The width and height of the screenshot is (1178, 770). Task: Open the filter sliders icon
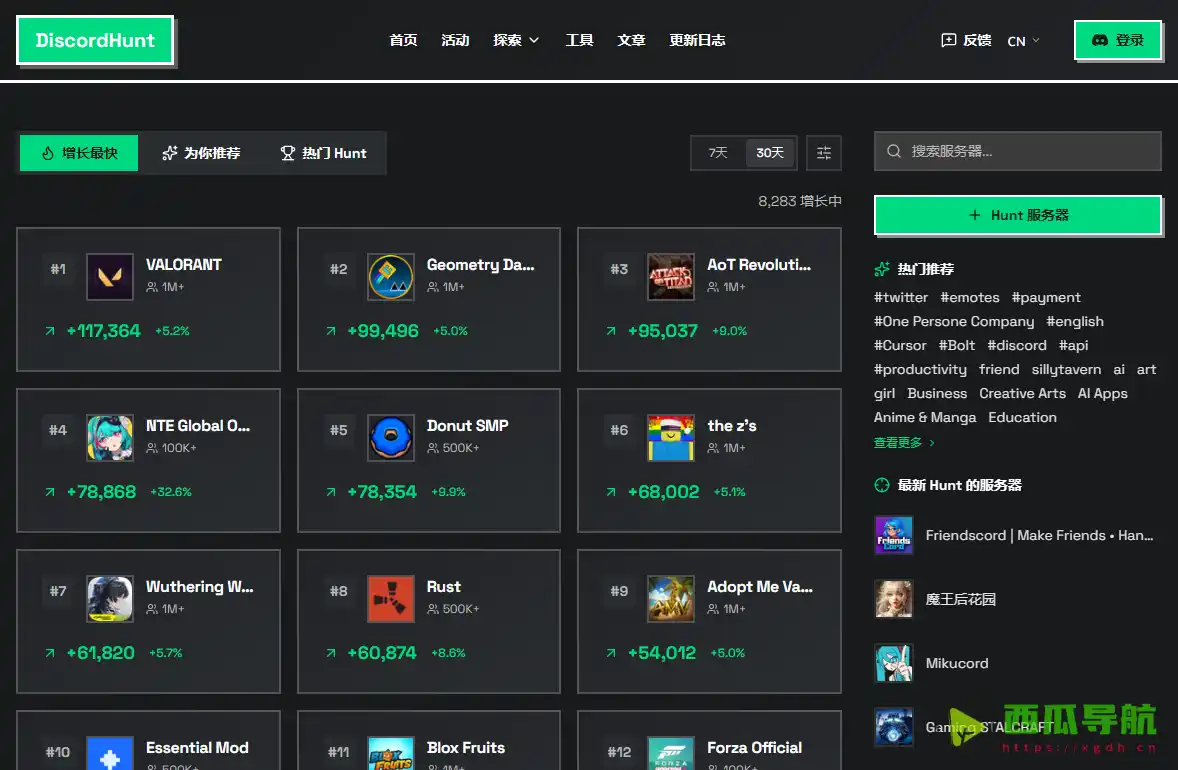pos(823,153)
